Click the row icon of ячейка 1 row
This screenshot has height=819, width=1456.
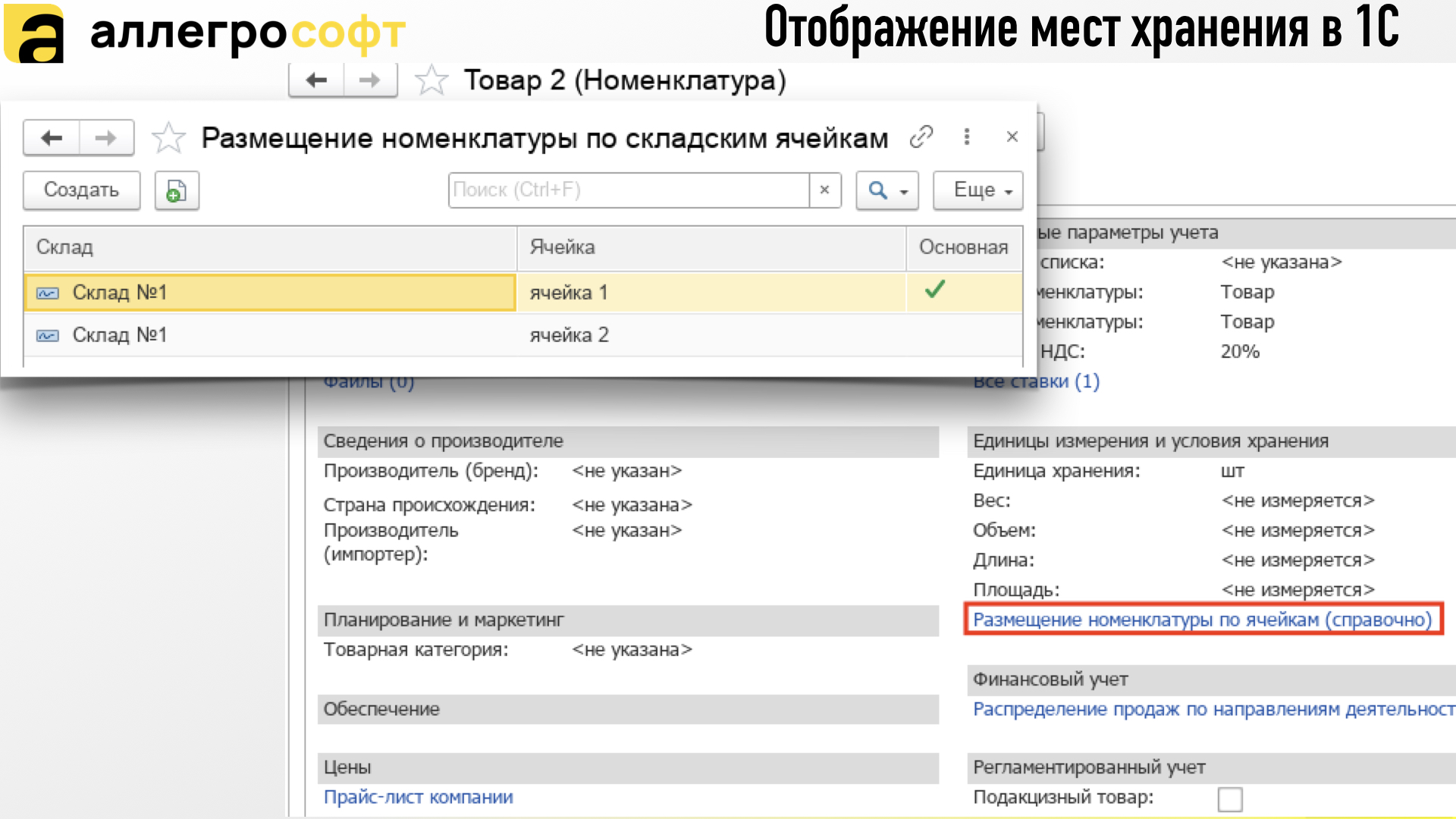pos(48,293)
